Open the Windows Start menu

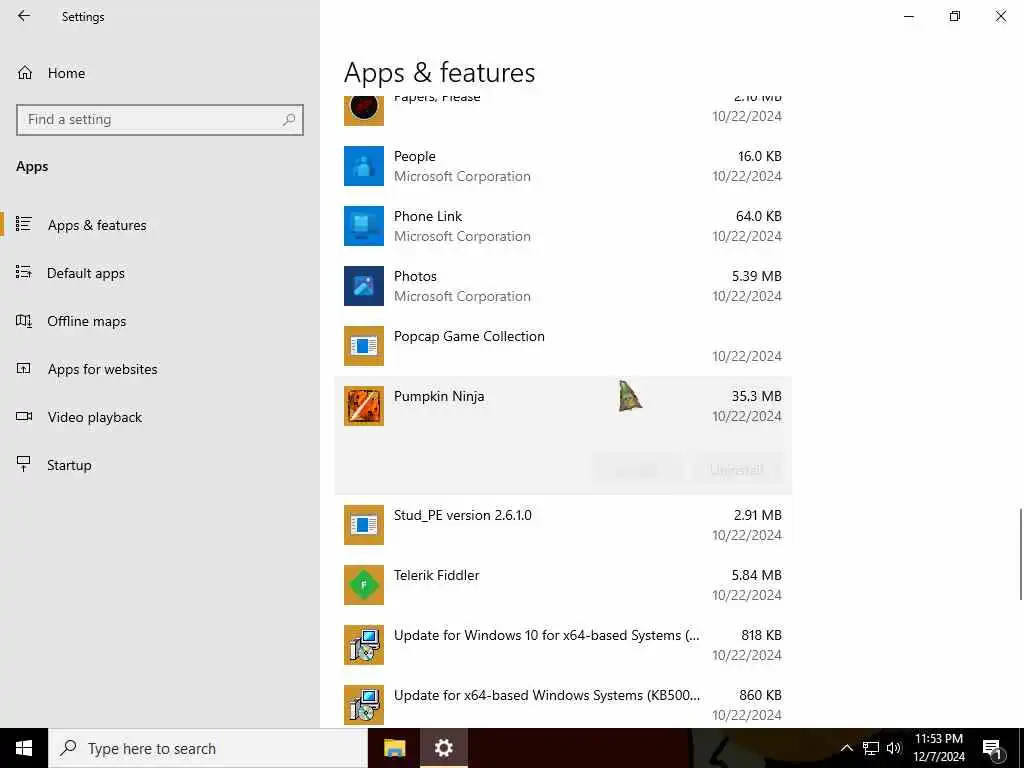(24, 748)
